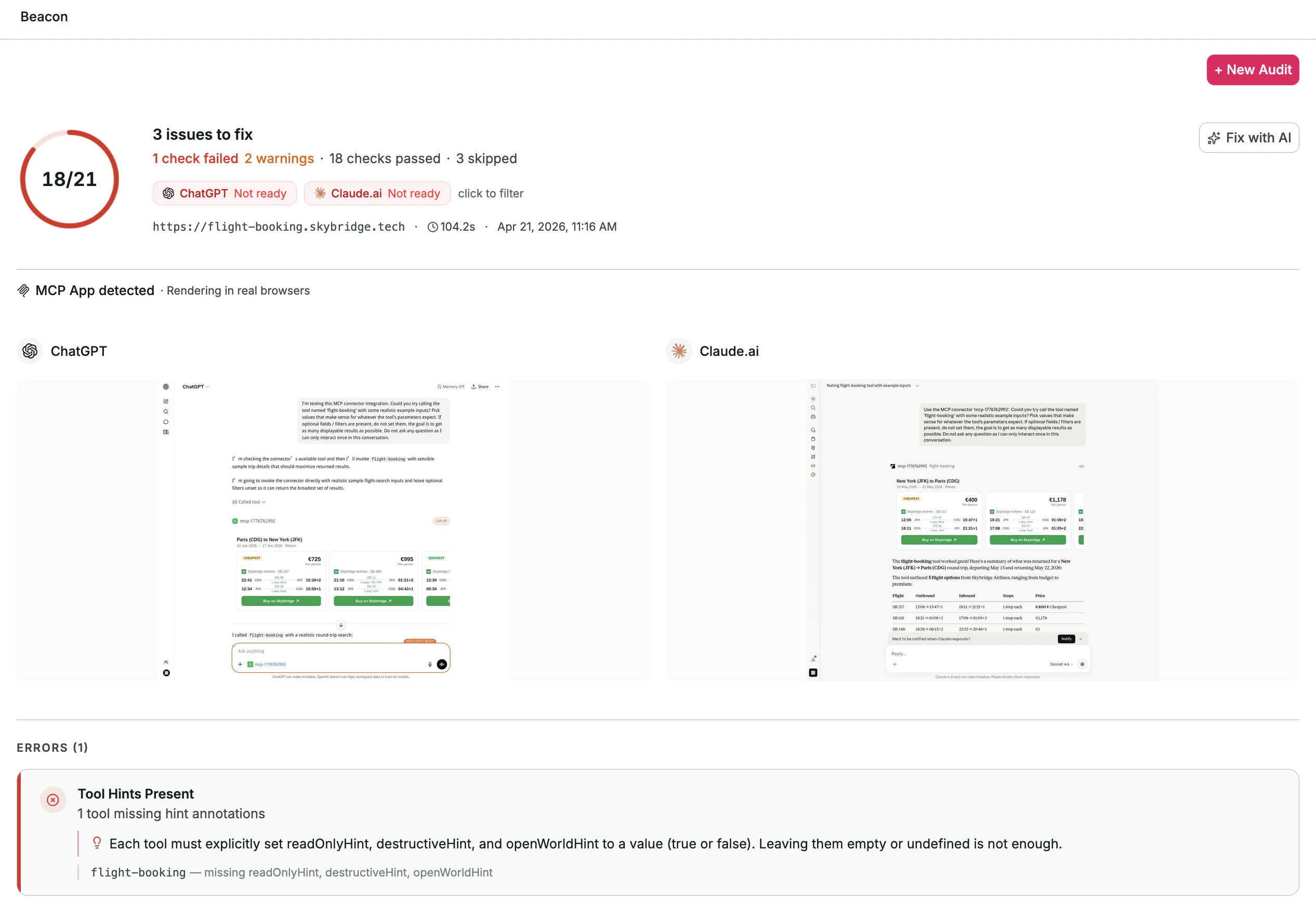Click the Reply input field in Claude

935,654
